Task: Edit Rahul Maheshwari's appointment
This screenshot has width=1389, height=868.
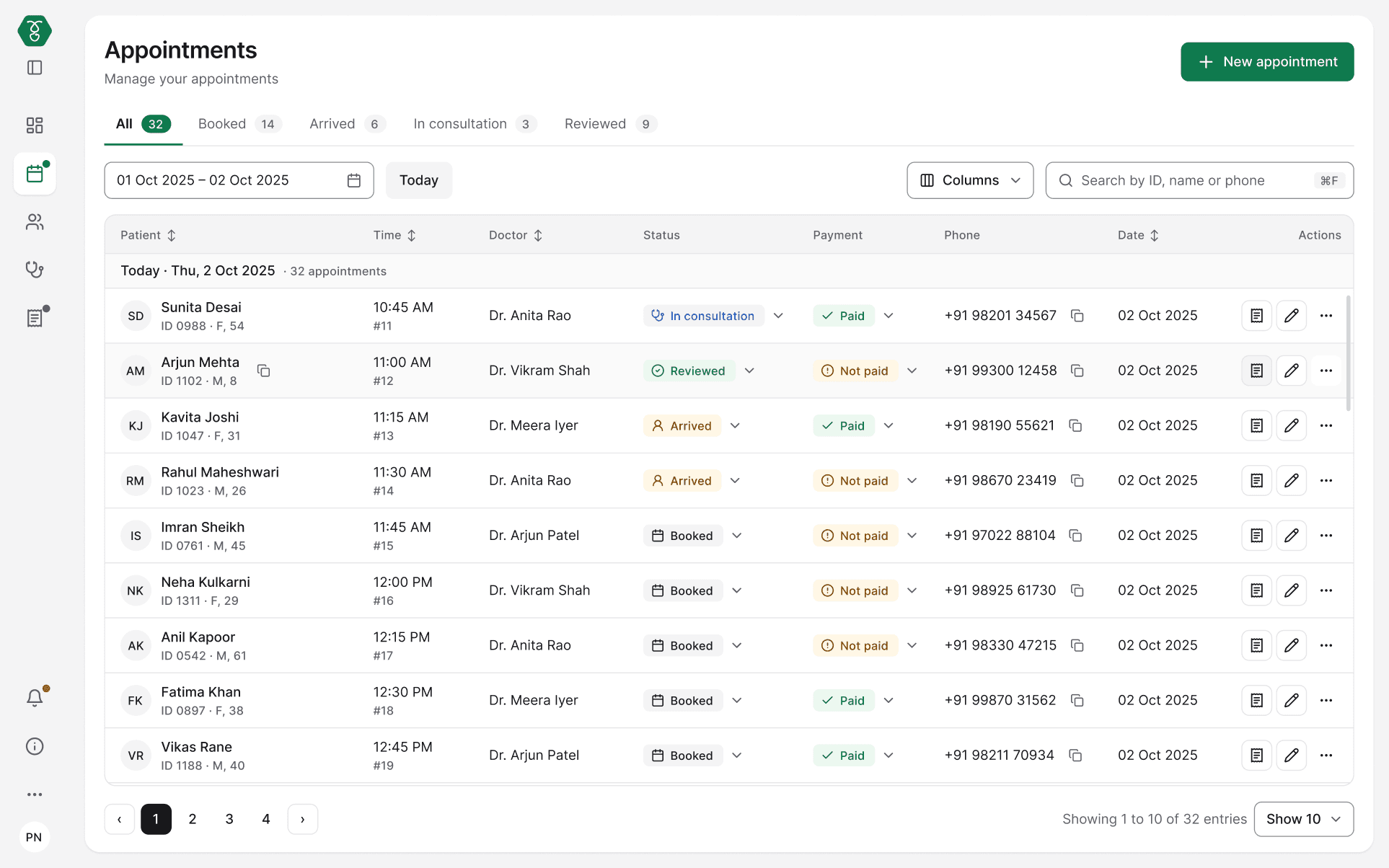Action: [1291, 481]
